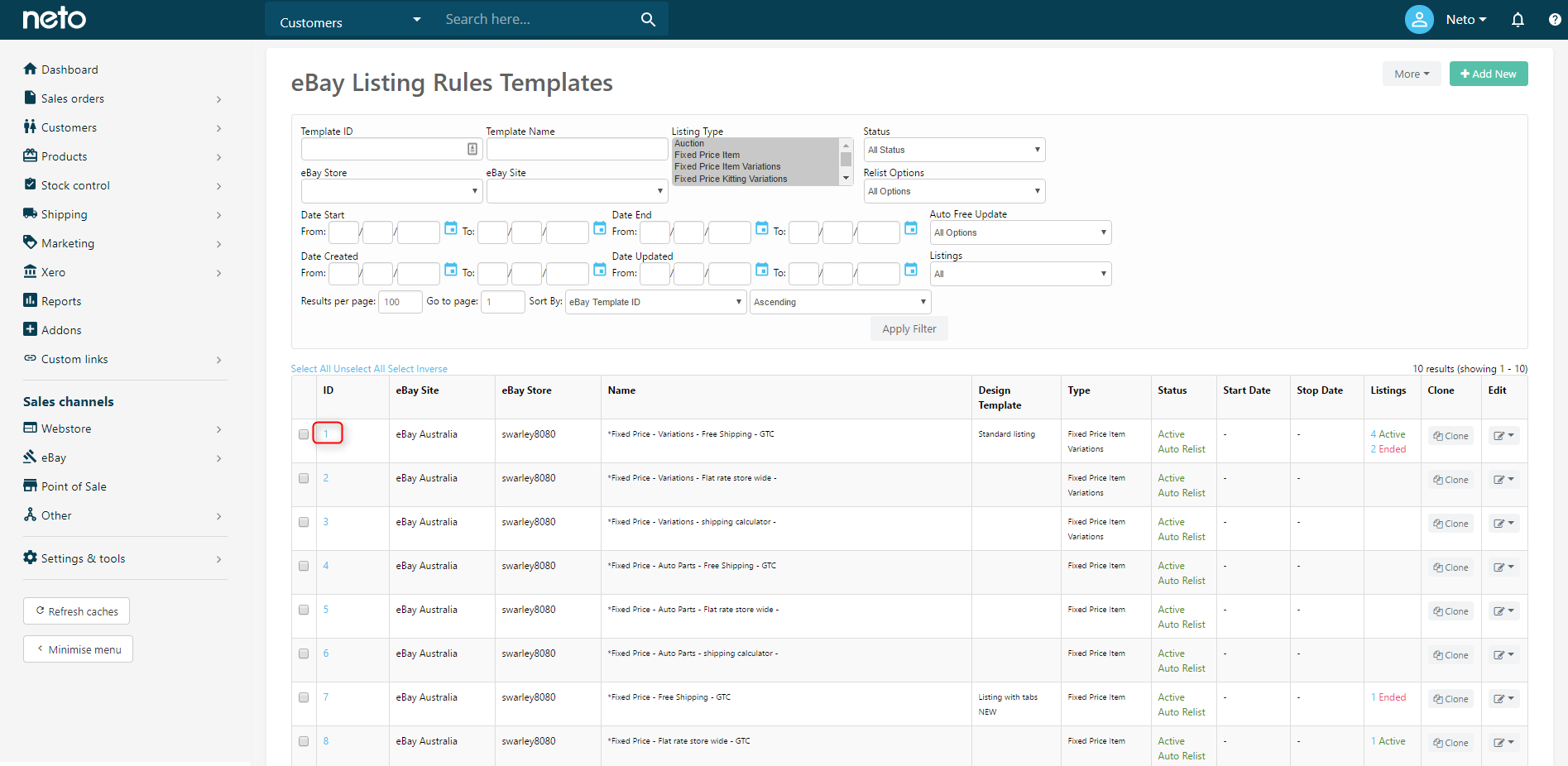The image size is (1568, 766).
Task: Click the Results per page field
Action: tap(400, 302)
